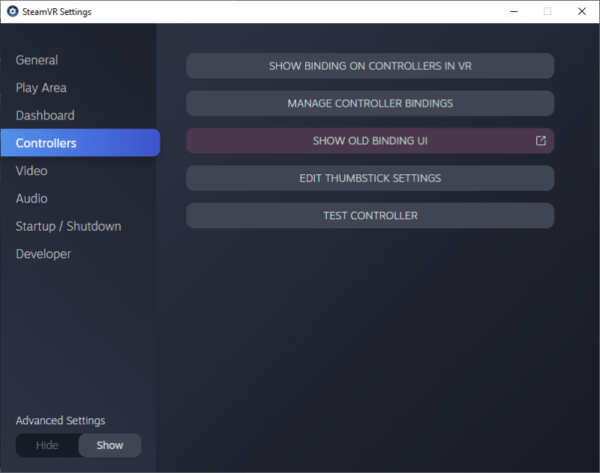Screen dimensions: 600x473
Task: Minimize the SteamVR Settings window
Action: tap(514, 11)
